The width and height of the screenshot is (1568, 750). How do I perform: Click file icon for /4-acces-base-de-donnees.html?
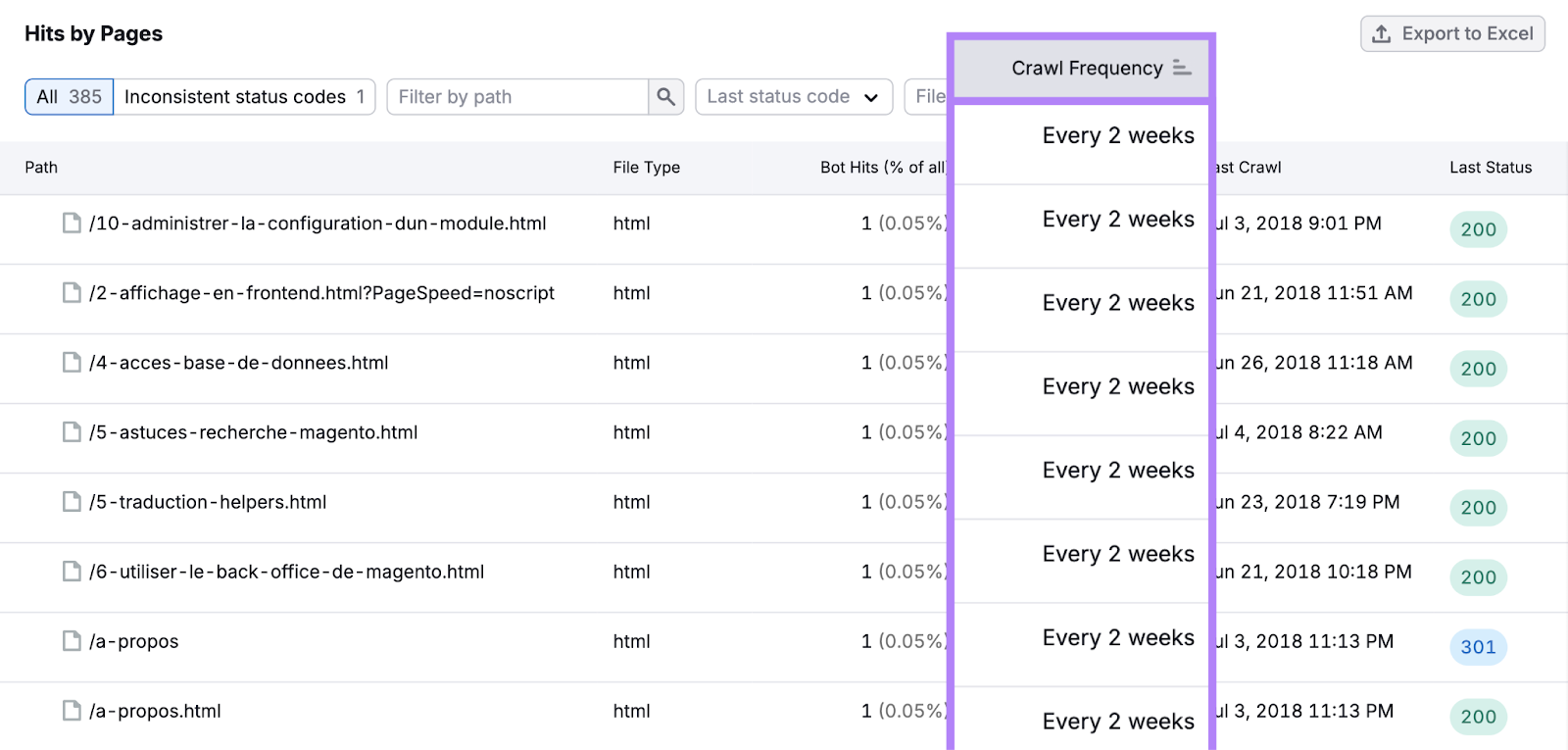(x=72, y=363)
